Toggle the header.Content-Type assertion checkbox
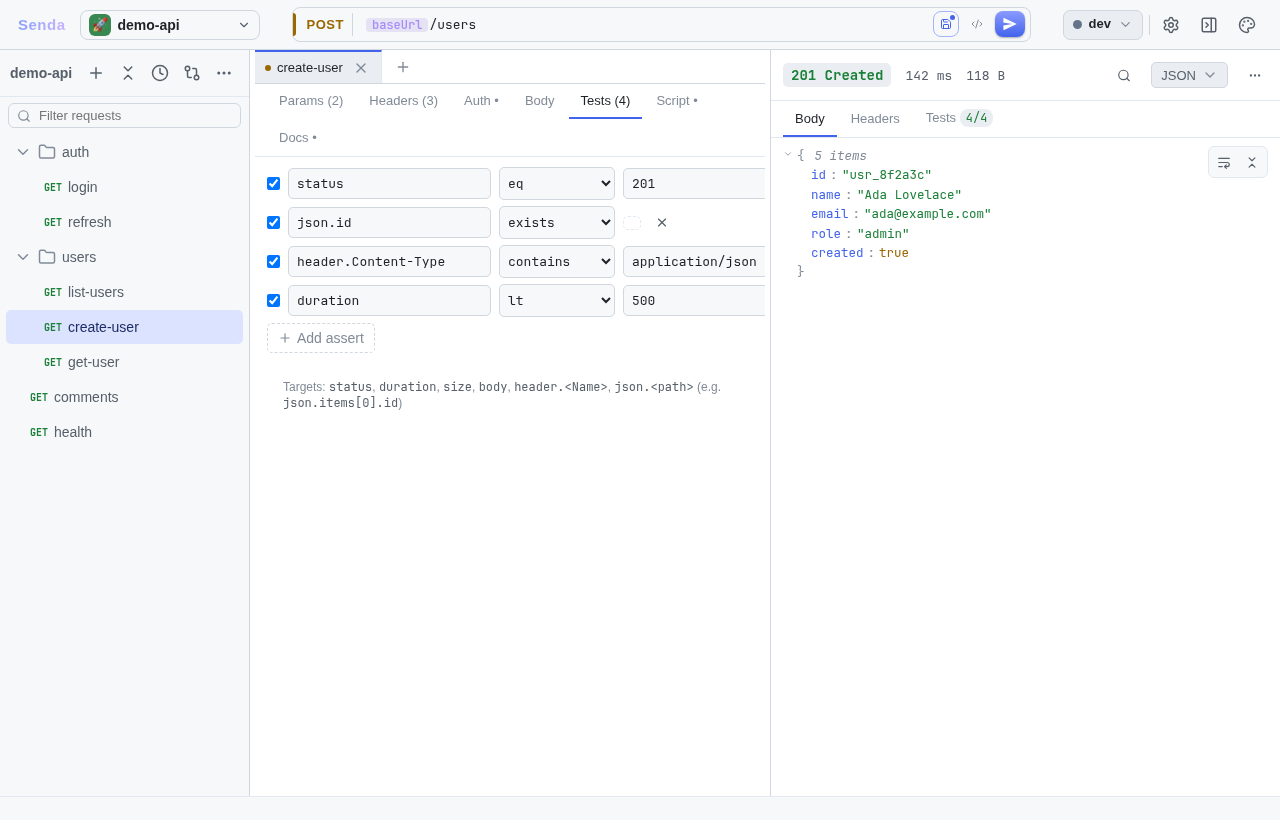Viewport: 1280px width, 820px height. [274, 262]
